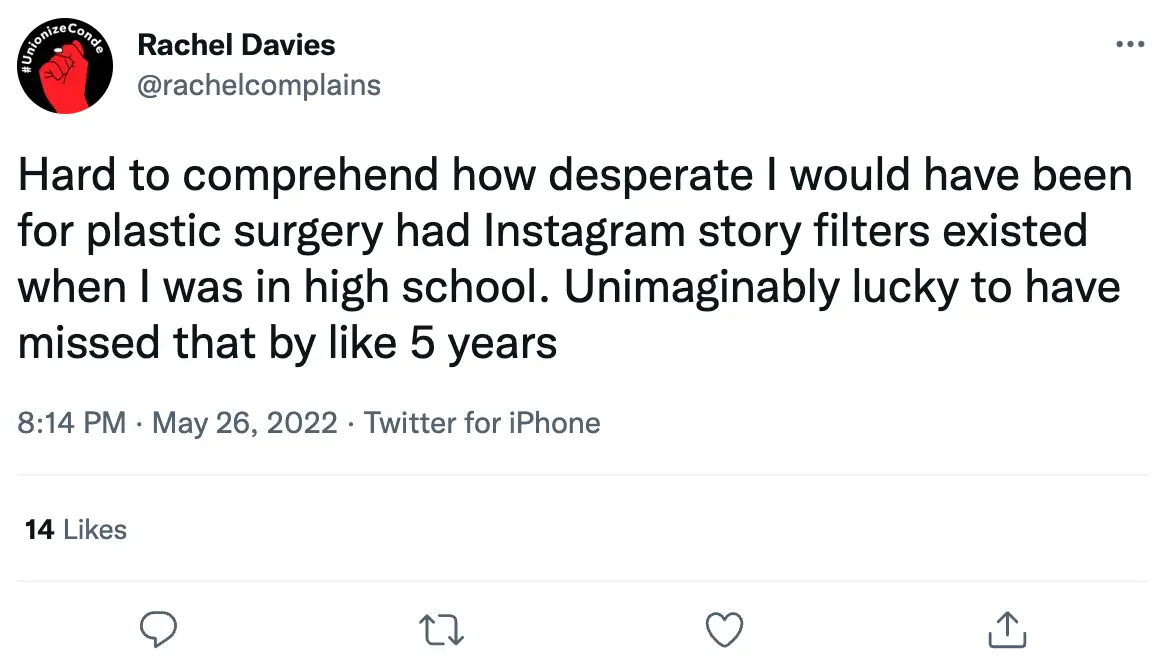Viewport: 1172px width, 672px height.
Task: Click the last tweet line 'missed that by like 5 years'
Action: tap(288, 344)
